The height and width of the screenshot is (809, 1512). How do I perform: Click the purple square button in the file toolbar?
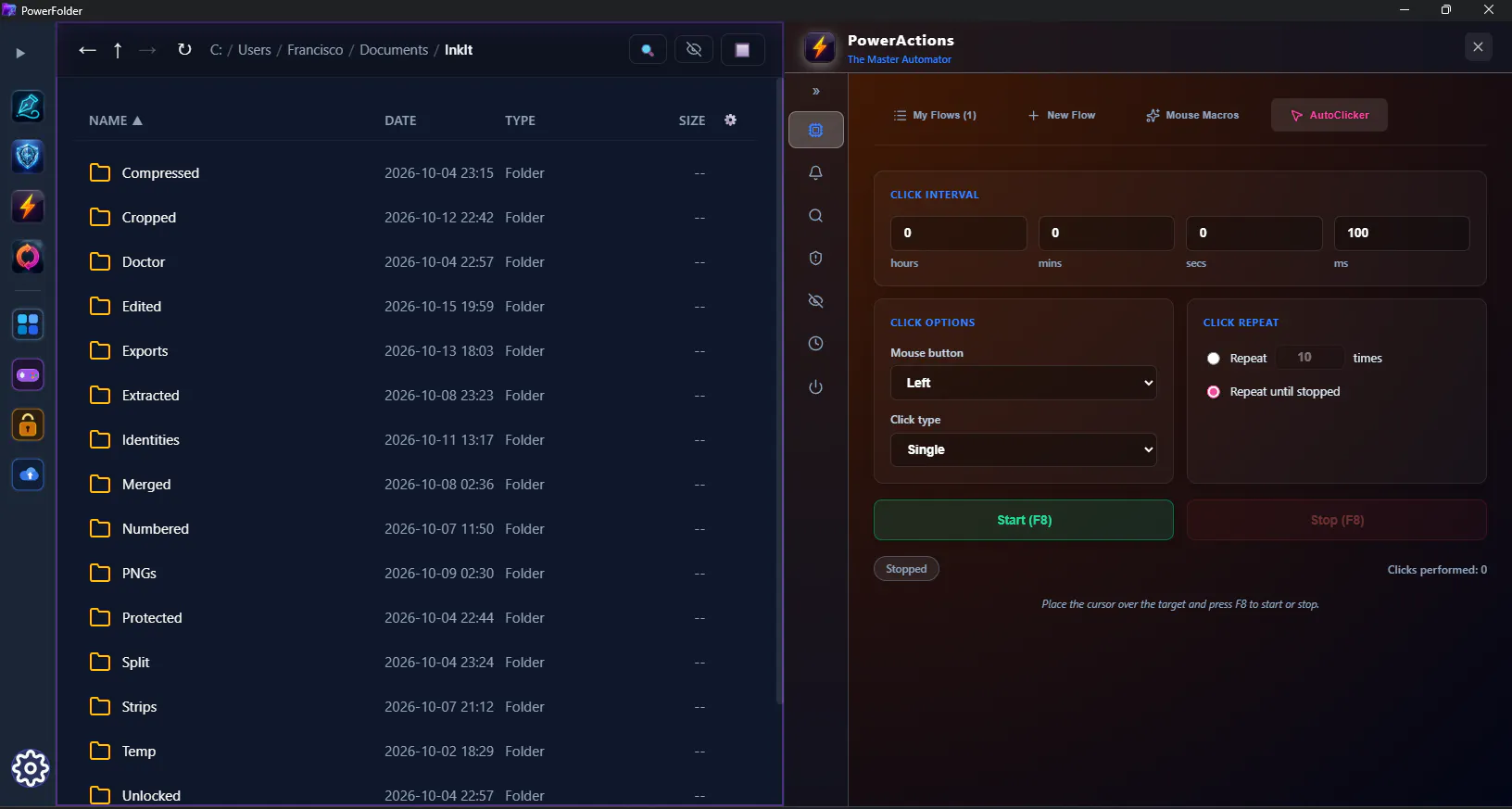(x=742, y=50)
